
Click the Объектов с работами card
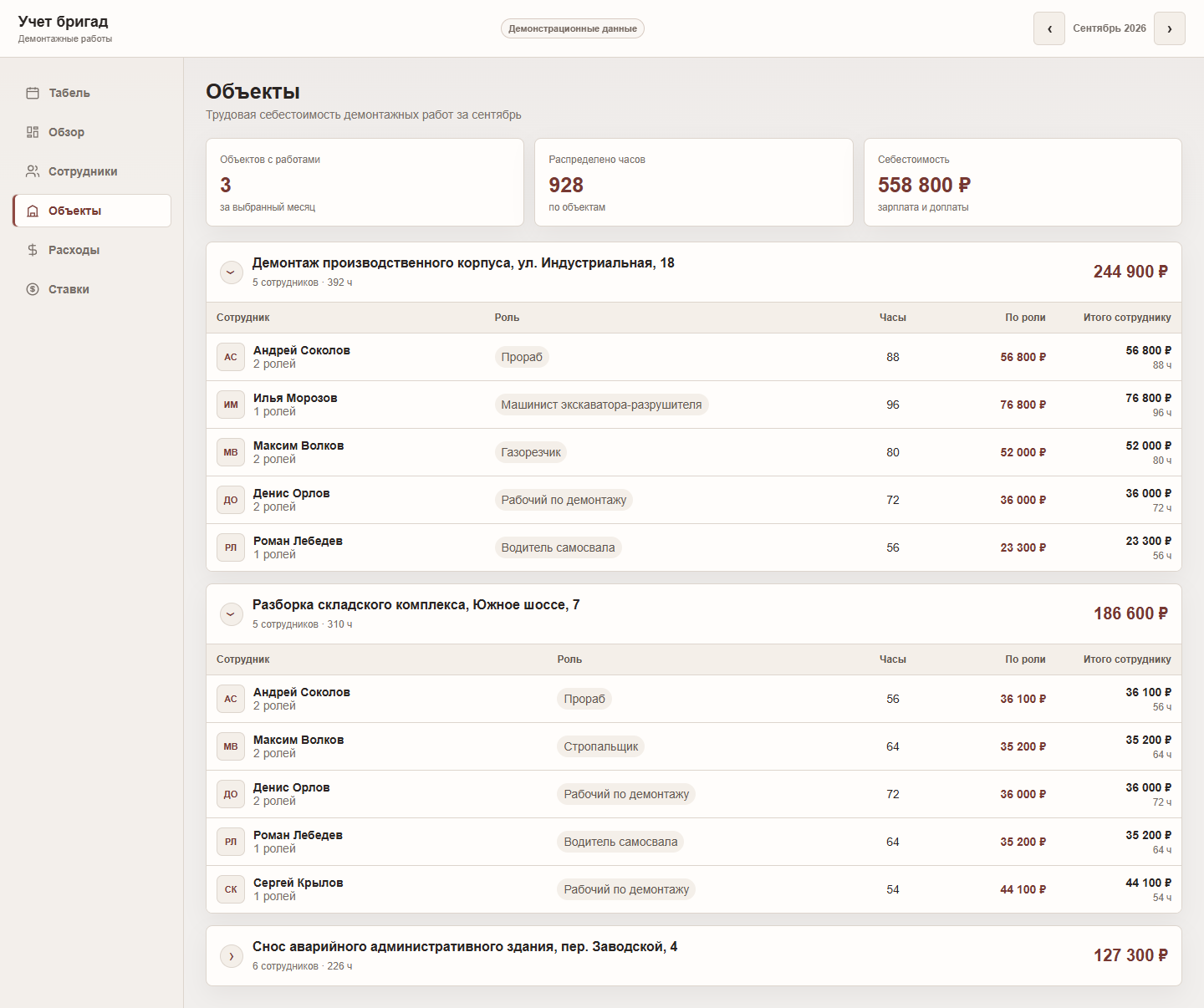click(365, 182)
